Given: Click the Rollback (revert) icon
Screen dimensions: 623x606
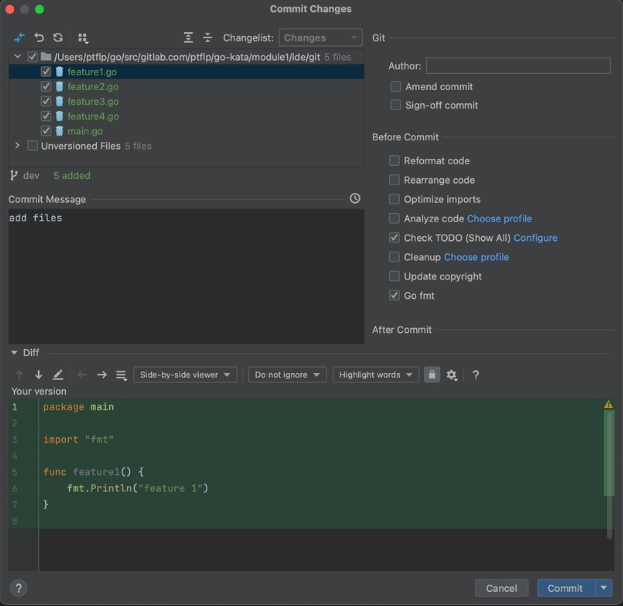Looking at the screenshot, I should (x=39, y=38).
